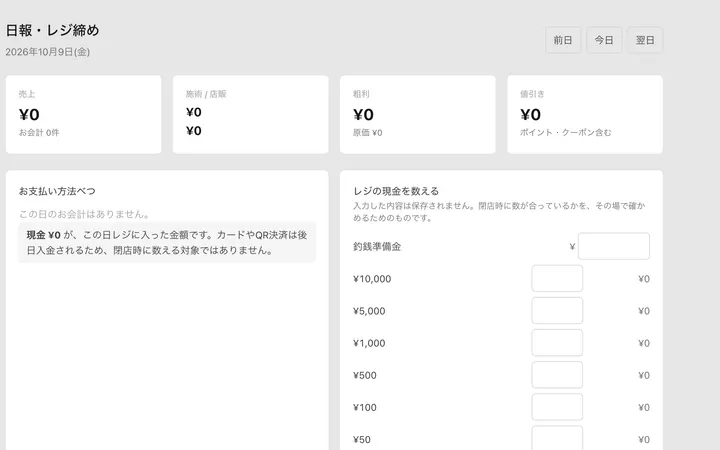Click the ¥10,000 denomination label
Image resolution: width=720 pixels, height=450 pixels.
coord(372,279)
